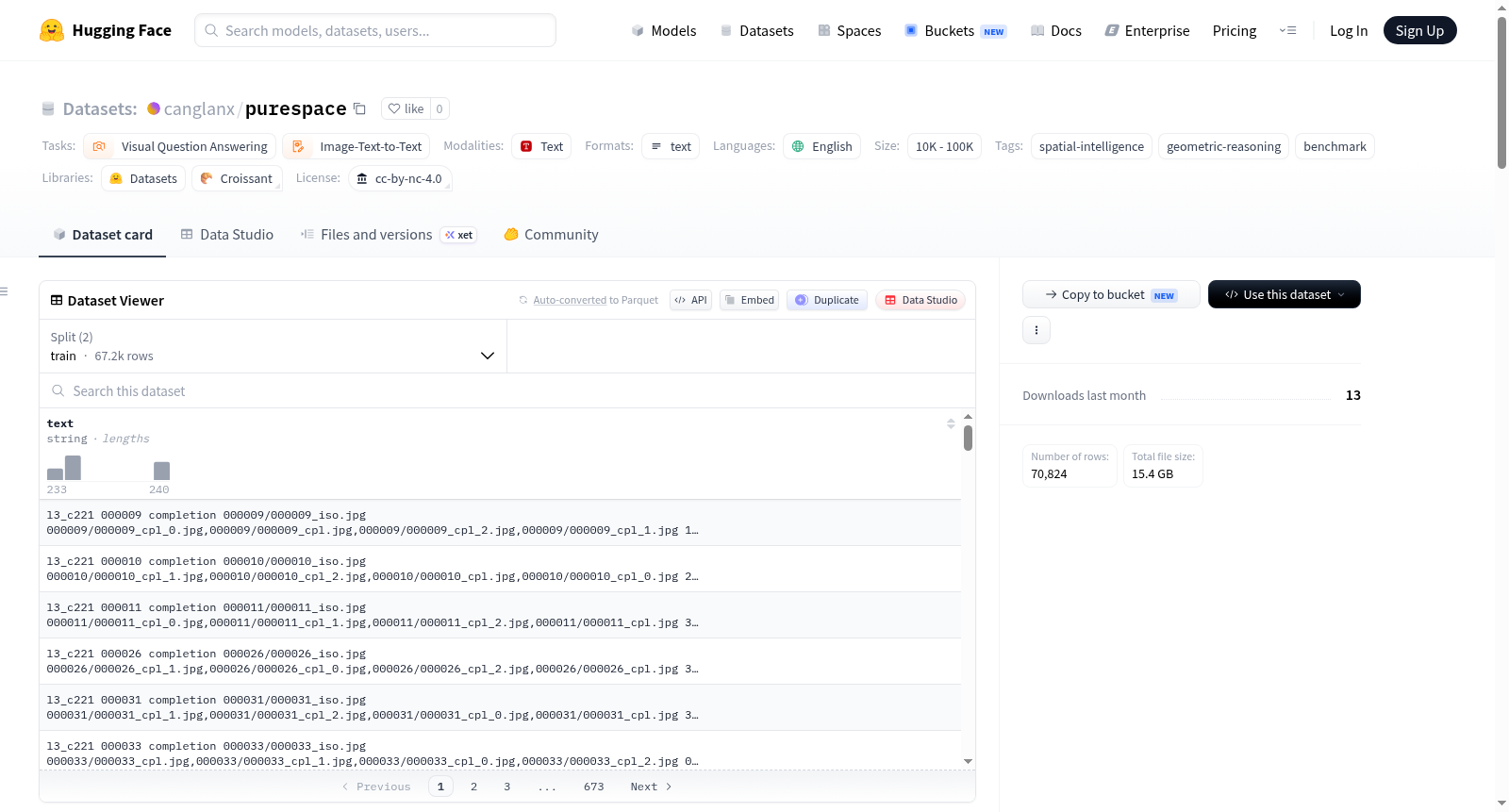Go to page 2 of results
Image resolution: width=1509 pixels, height=812 pixels.
click(473, 787)
